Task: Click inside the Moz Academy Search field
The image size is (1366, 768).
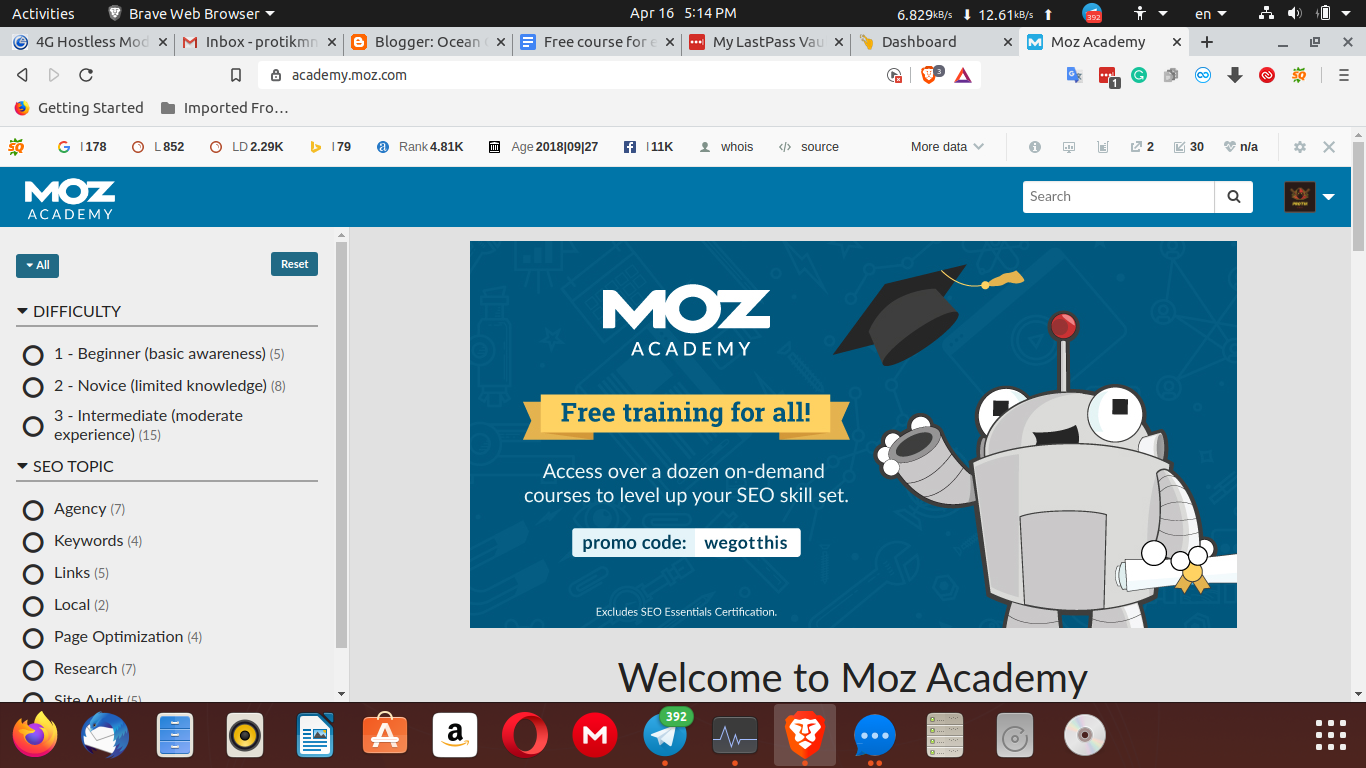Action: tap(1118, 197)
